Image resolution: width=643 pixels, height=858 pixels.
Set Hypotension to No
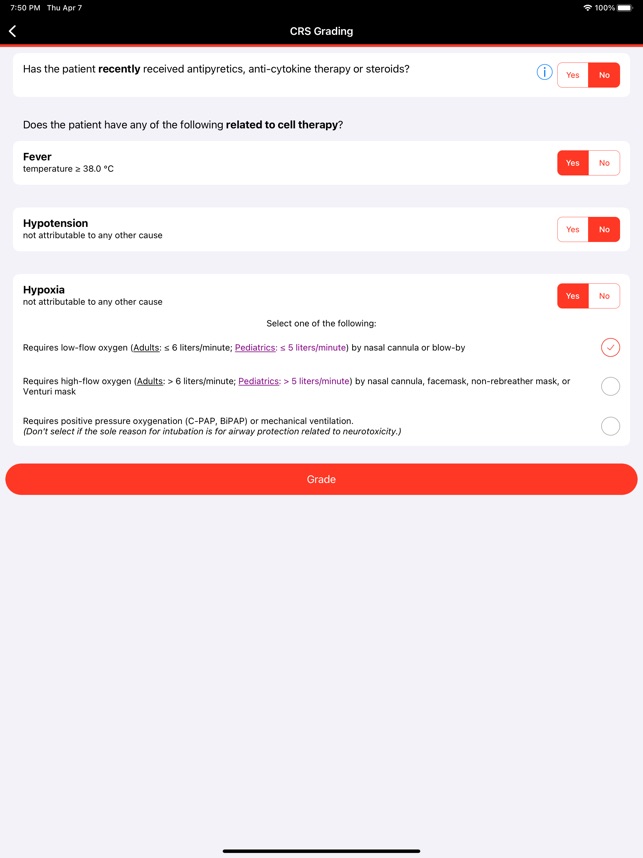(604, 229)
